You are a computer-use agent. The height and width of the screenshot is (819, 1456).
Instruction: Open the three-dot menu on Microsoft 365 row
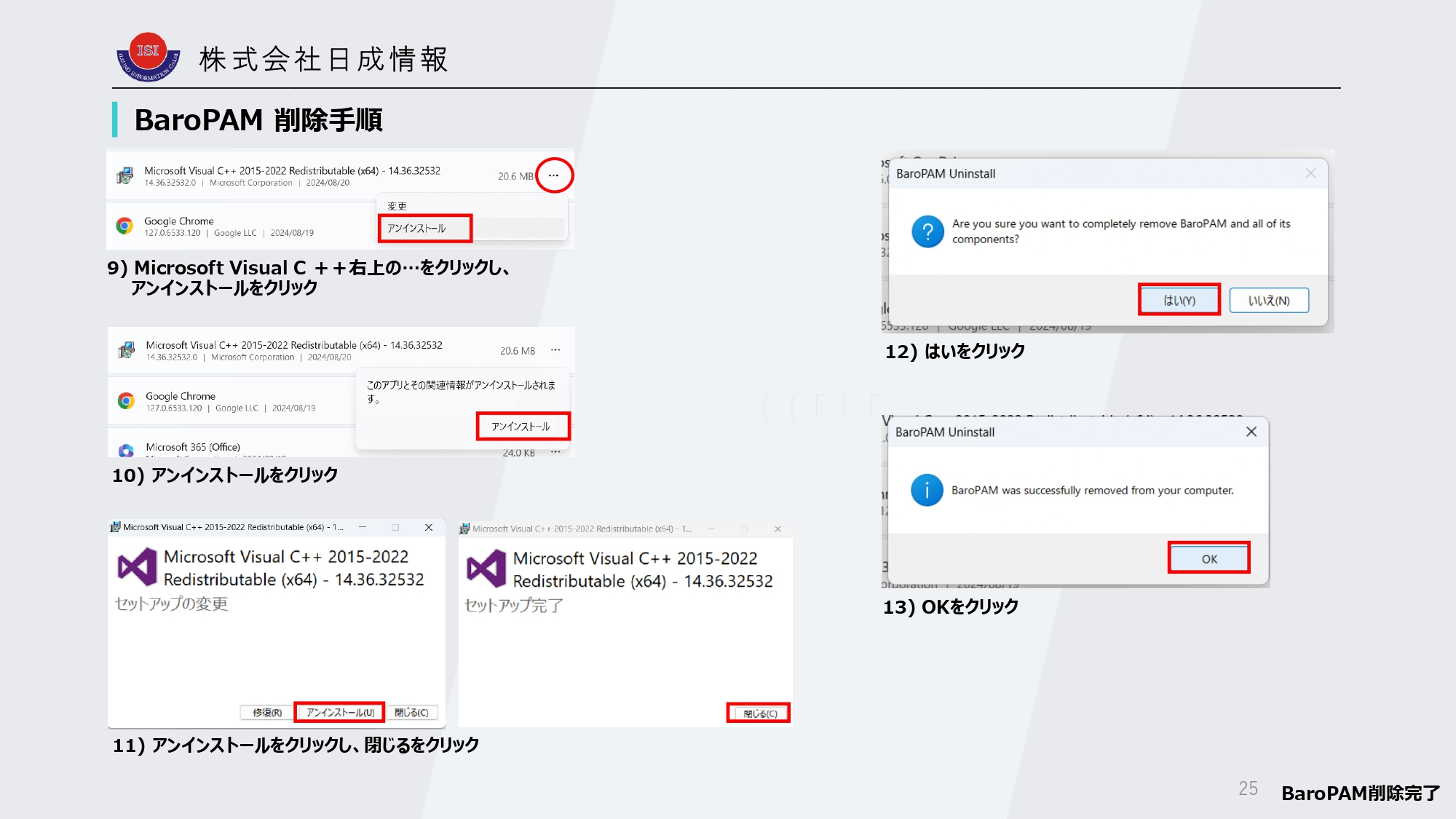pyautogui.click(x=555, y=452)
